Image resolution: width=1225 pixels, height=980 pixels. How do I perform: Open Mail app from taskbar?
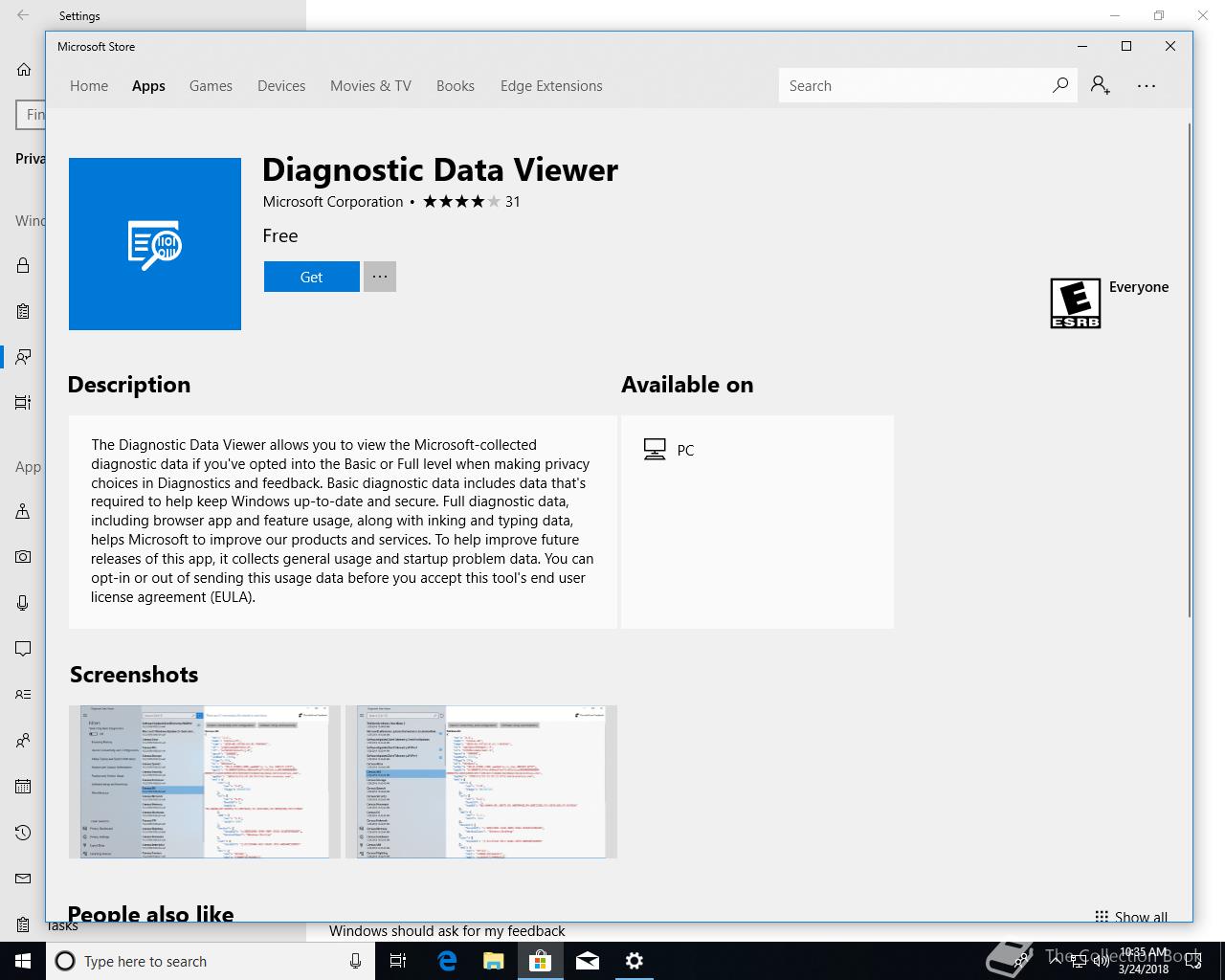587,961
